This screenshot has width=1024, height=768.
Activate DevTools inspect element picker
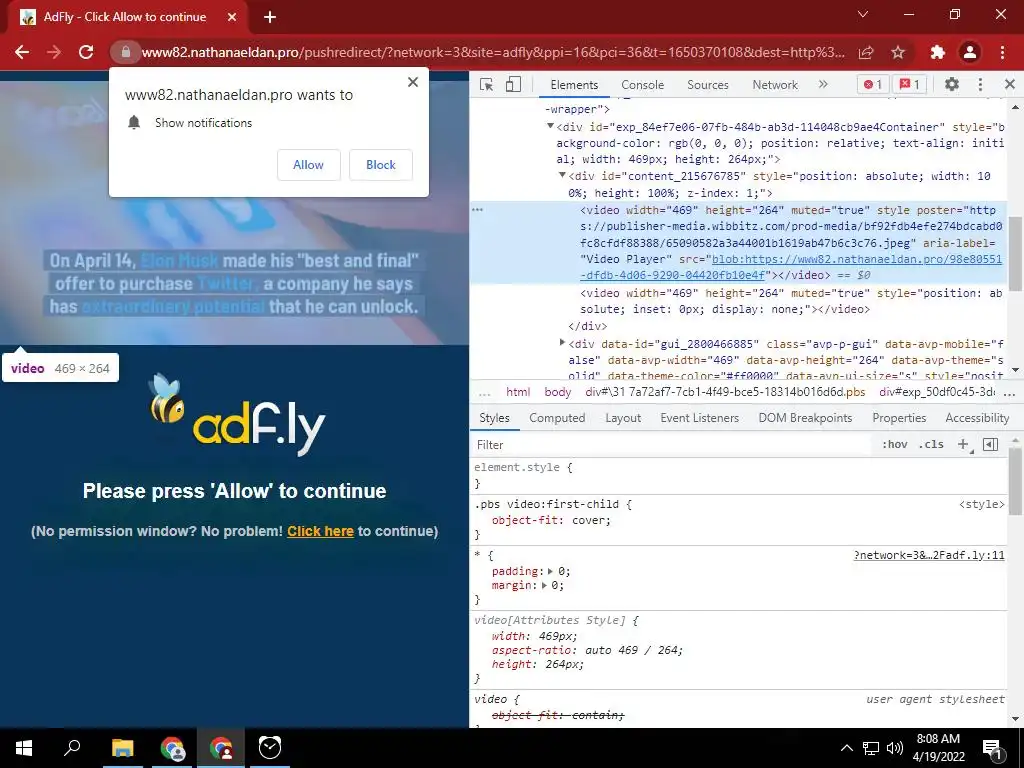[487, 84]
